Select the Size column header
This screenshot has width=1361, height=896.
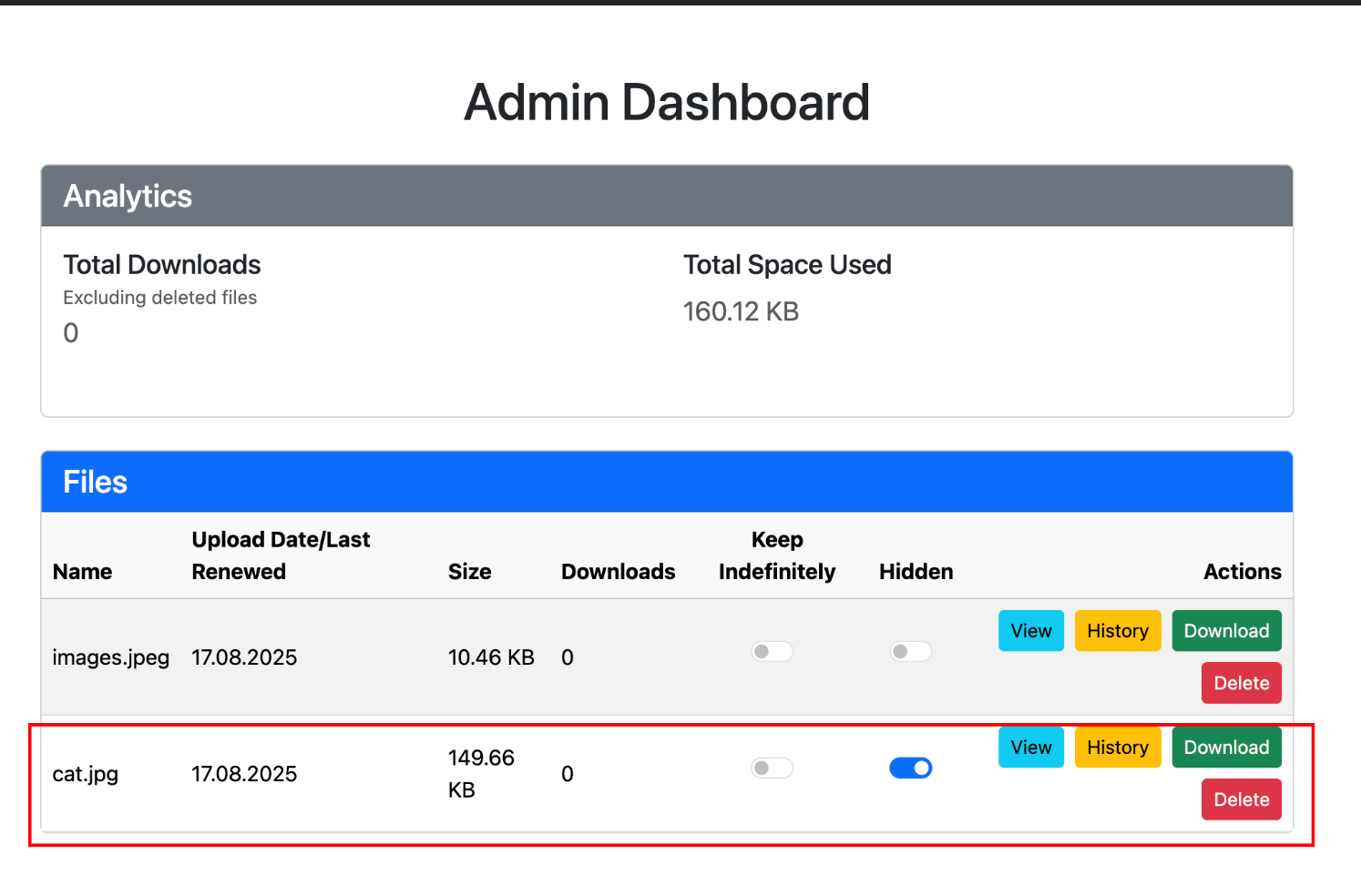pos(469,572)
